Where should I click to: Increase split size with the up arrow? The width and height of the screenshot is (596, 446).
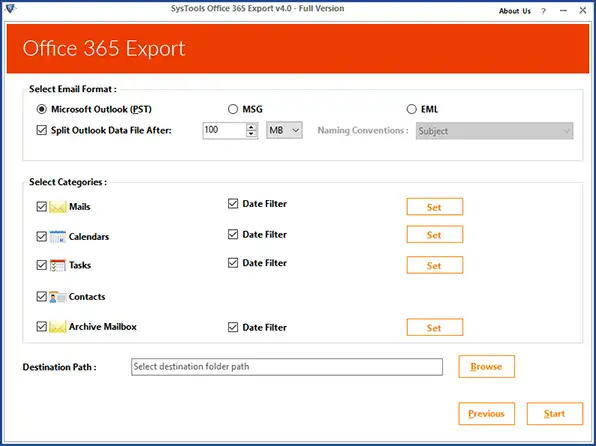251,127
